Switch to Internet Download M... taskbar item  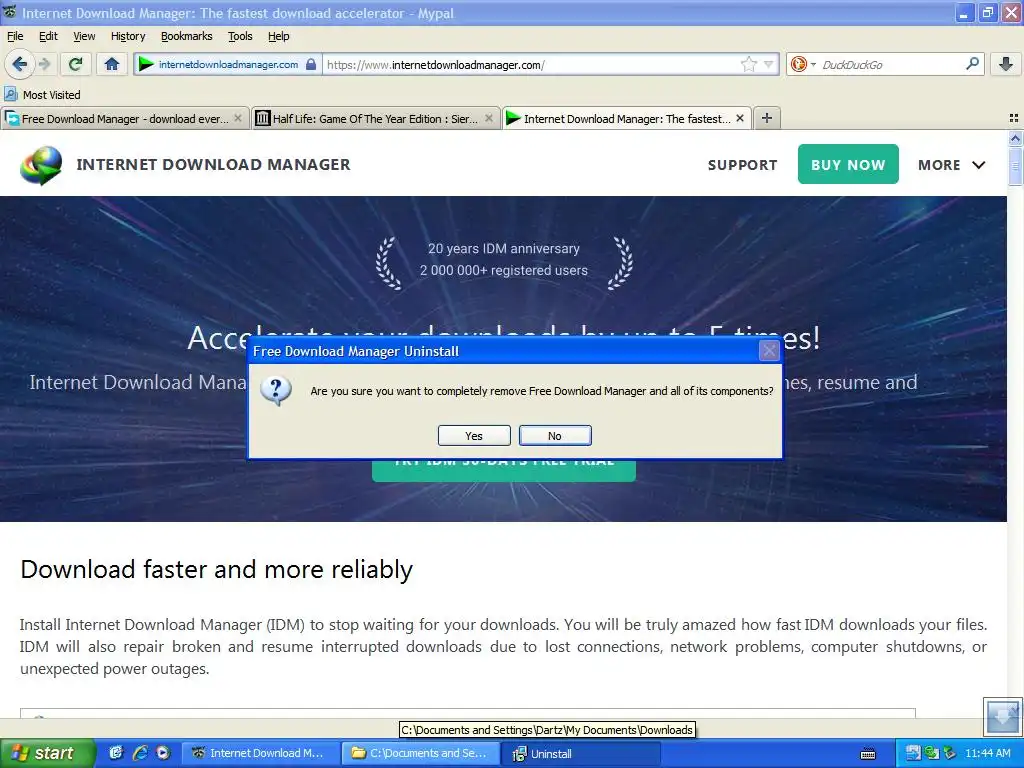coord(259,754)
